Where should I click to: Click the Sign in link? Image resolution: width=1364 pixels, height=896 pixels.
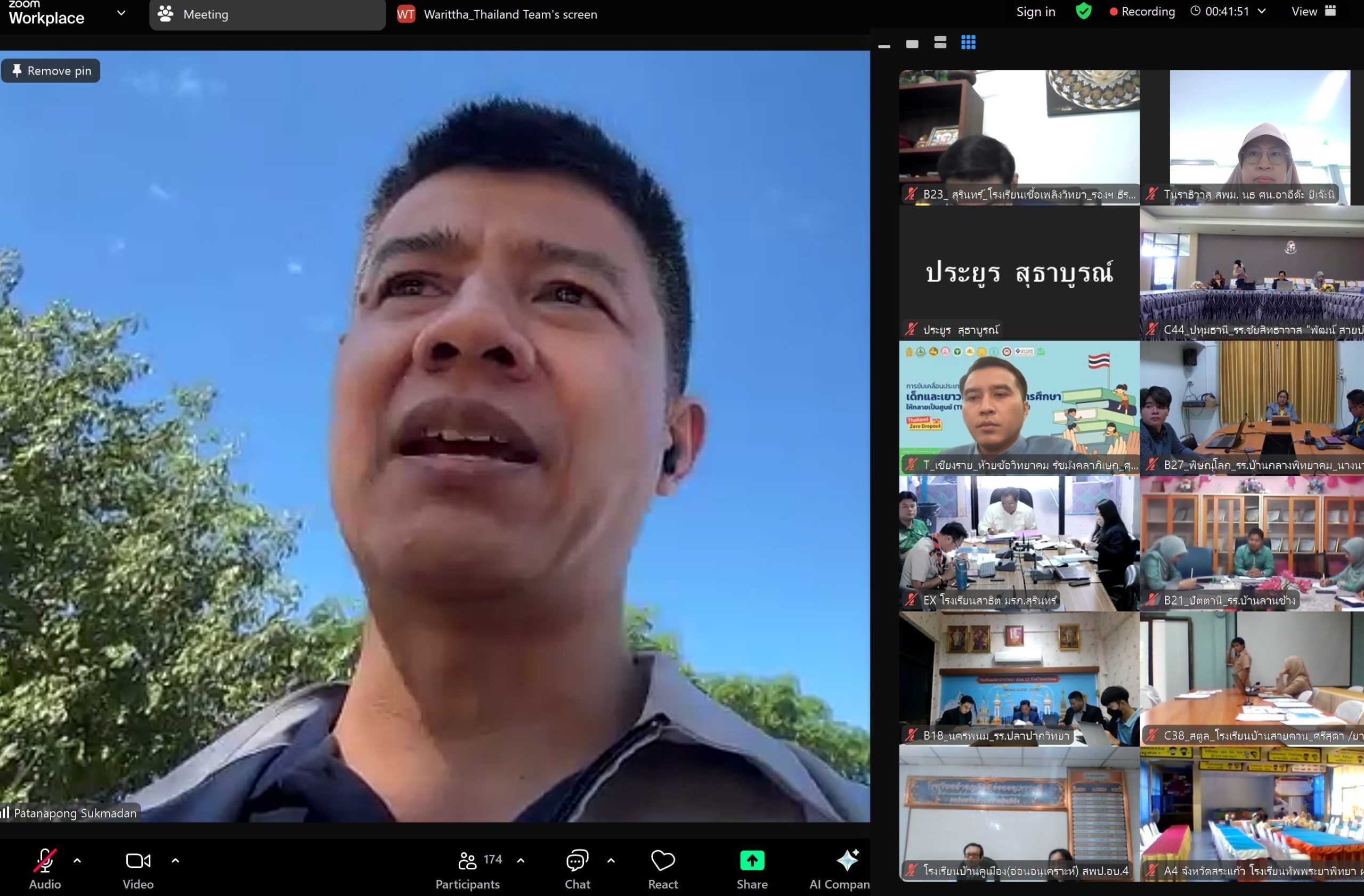click(1036, 12)
